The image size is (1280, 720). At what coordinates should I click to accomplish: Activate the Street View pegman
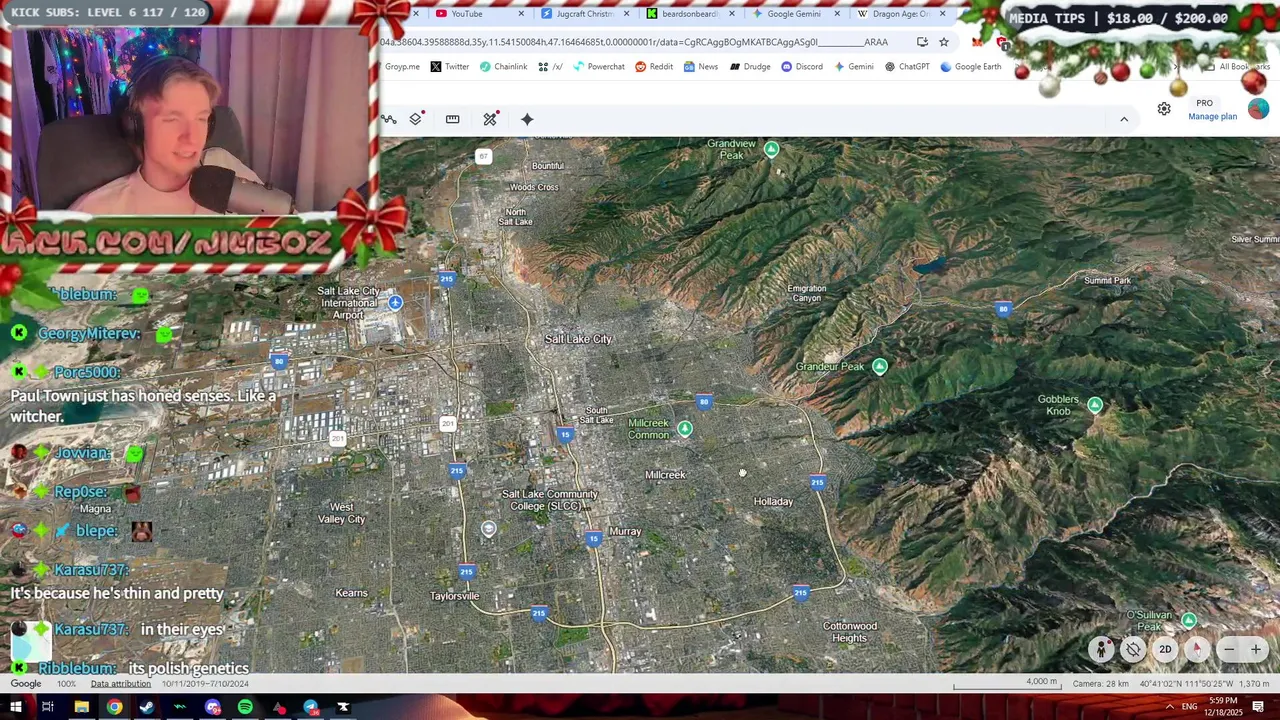pos(1101,650)
